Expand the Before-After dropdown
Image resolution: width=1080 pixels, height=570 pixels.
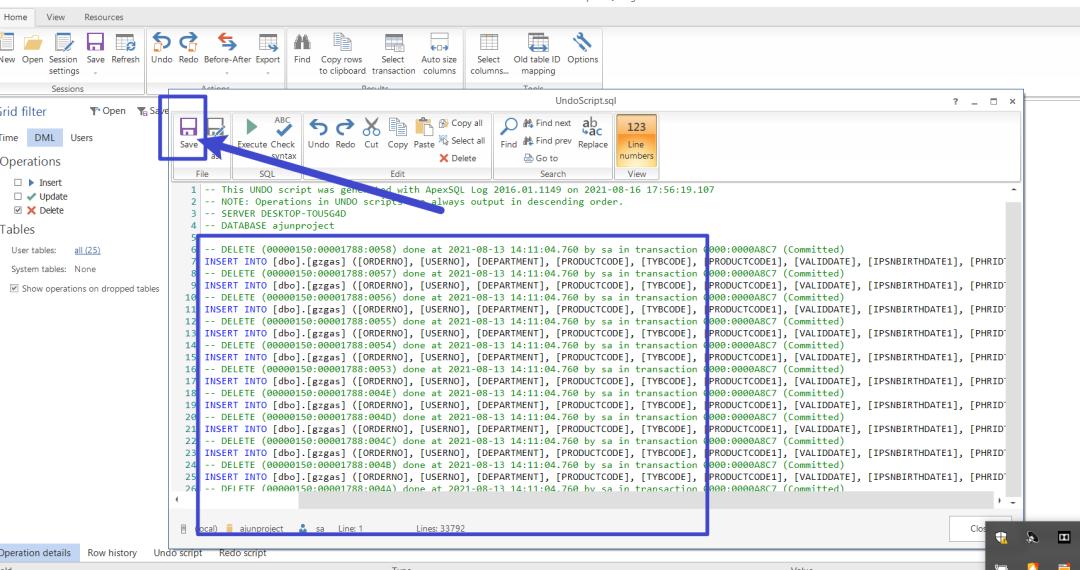point(227,72)
